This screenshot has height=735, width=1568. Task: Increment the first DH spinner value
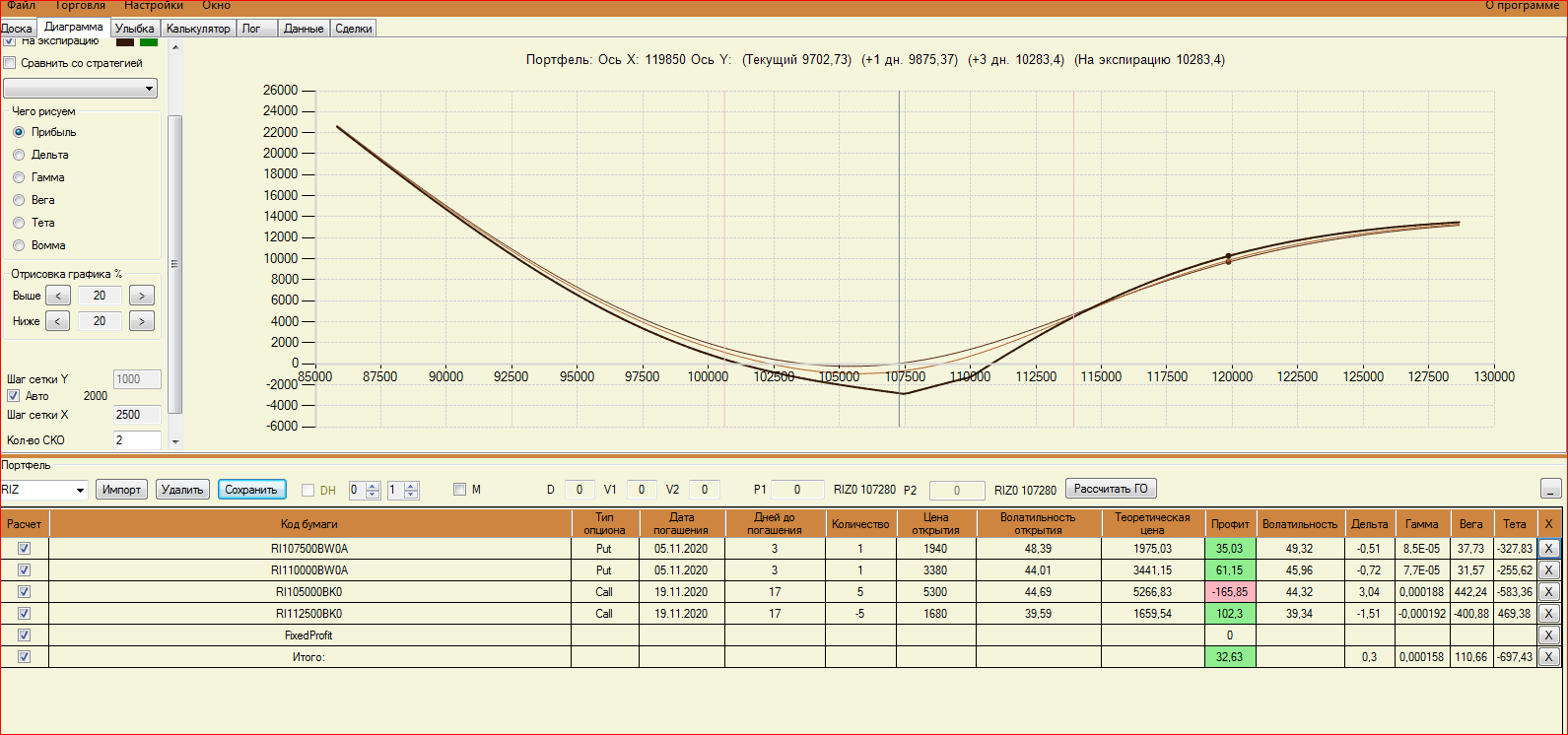[x=373, y=486]
